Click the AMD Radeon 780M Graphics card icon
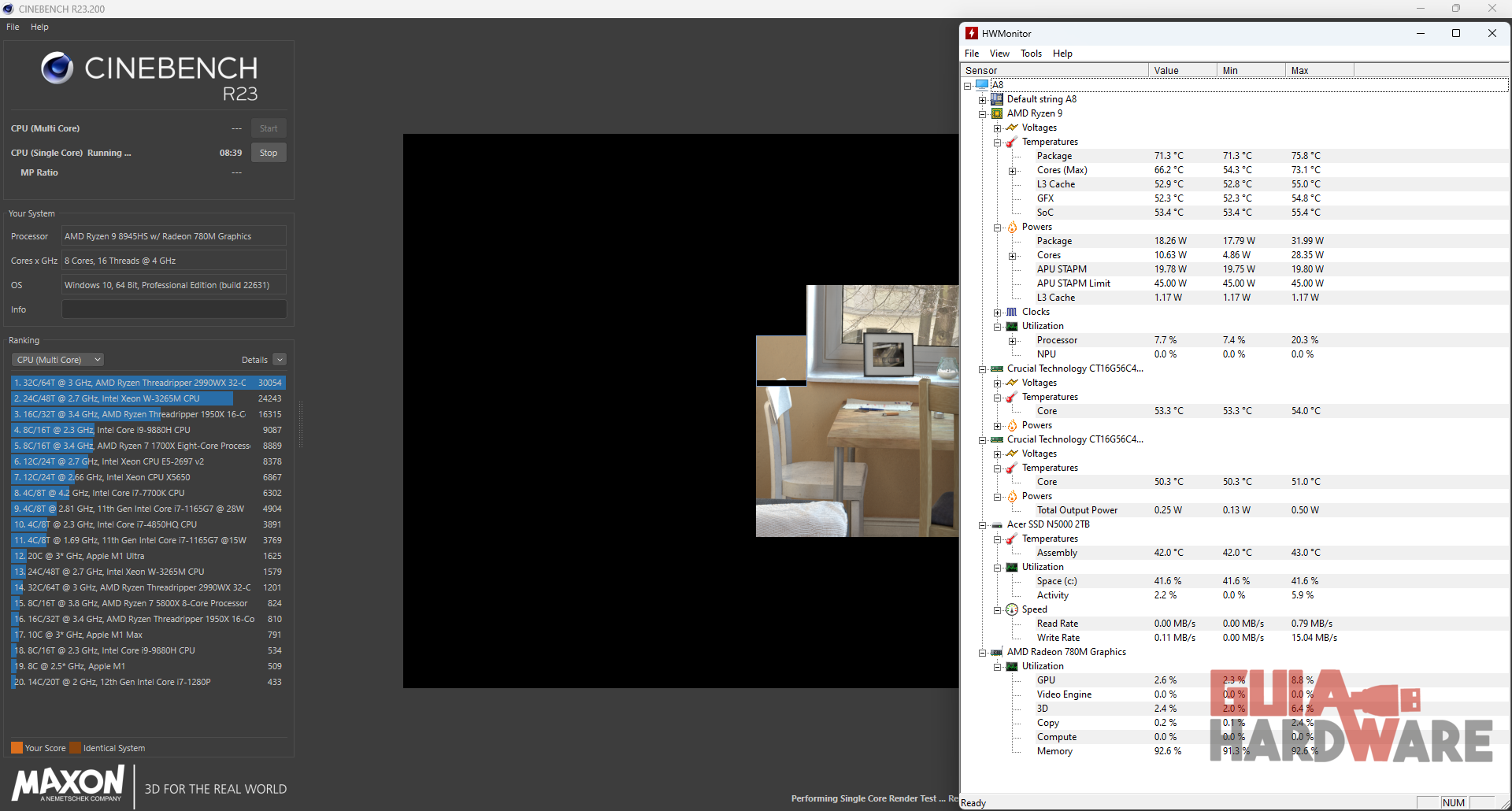1512x811 pixels. (x=997, y=652)
